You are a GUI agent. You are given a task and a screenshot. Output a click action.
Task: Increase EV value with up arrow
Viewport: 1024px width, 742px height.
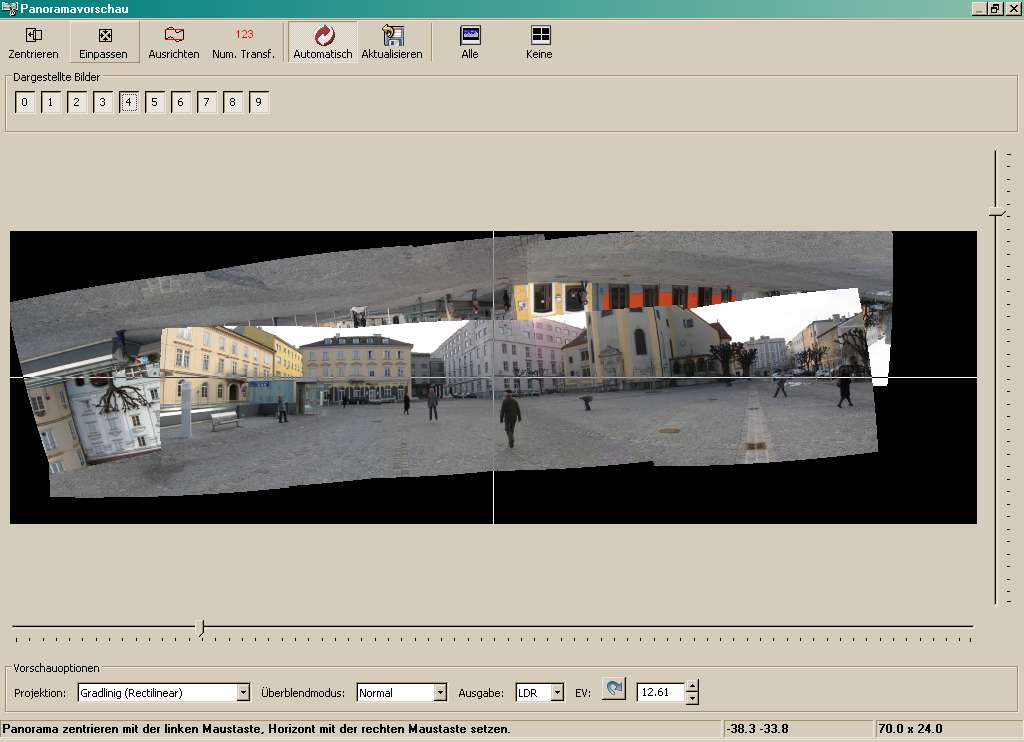click(692, 686)
